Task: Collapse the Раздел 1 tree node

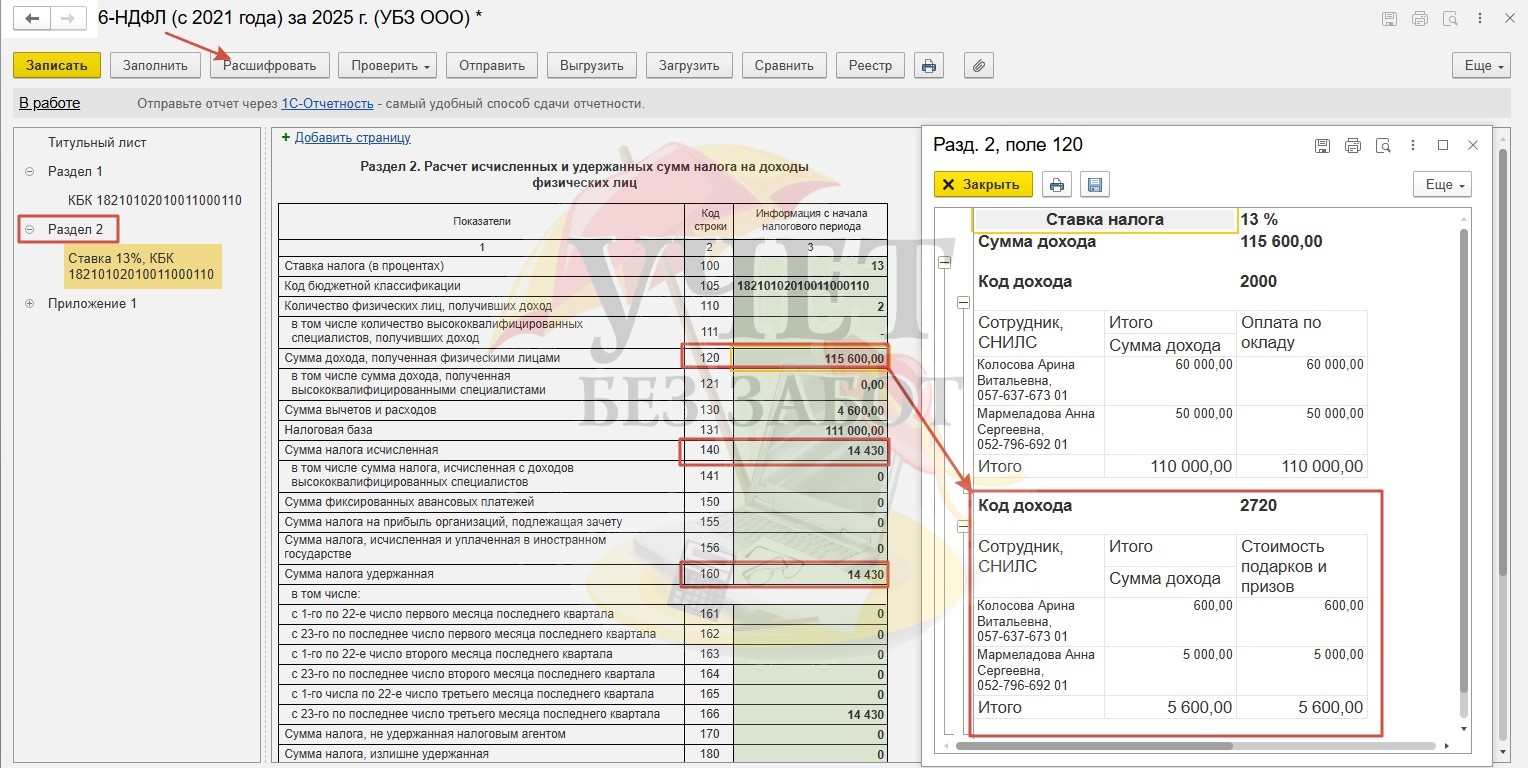Action: (x=29, y=172)
